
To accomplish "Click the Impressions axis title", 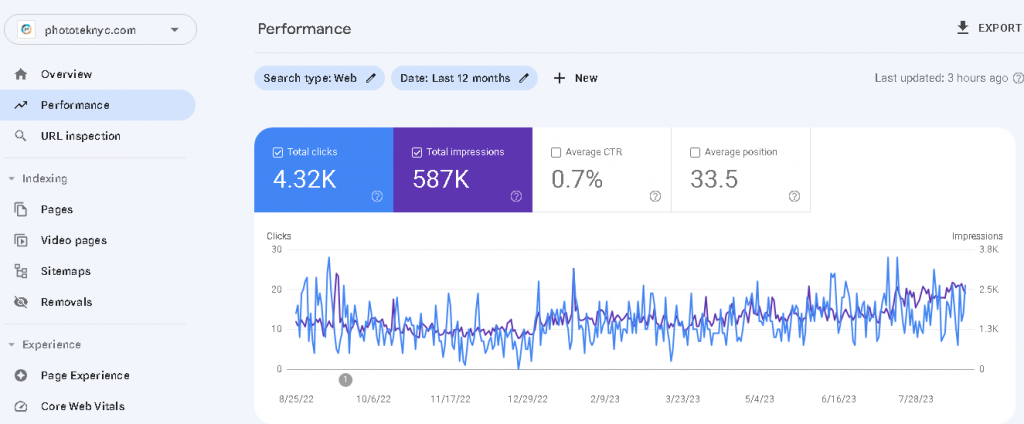I will 977,236.
